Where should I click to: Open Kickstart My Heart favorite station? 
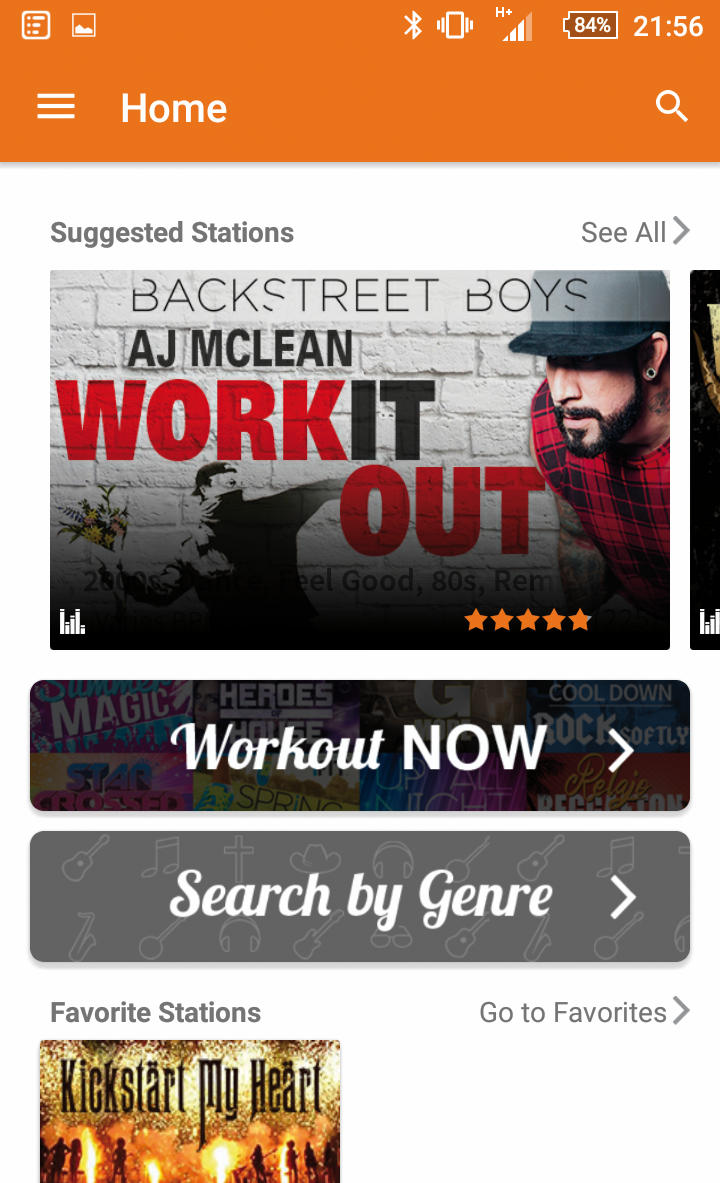click(x=190, y=1111)
